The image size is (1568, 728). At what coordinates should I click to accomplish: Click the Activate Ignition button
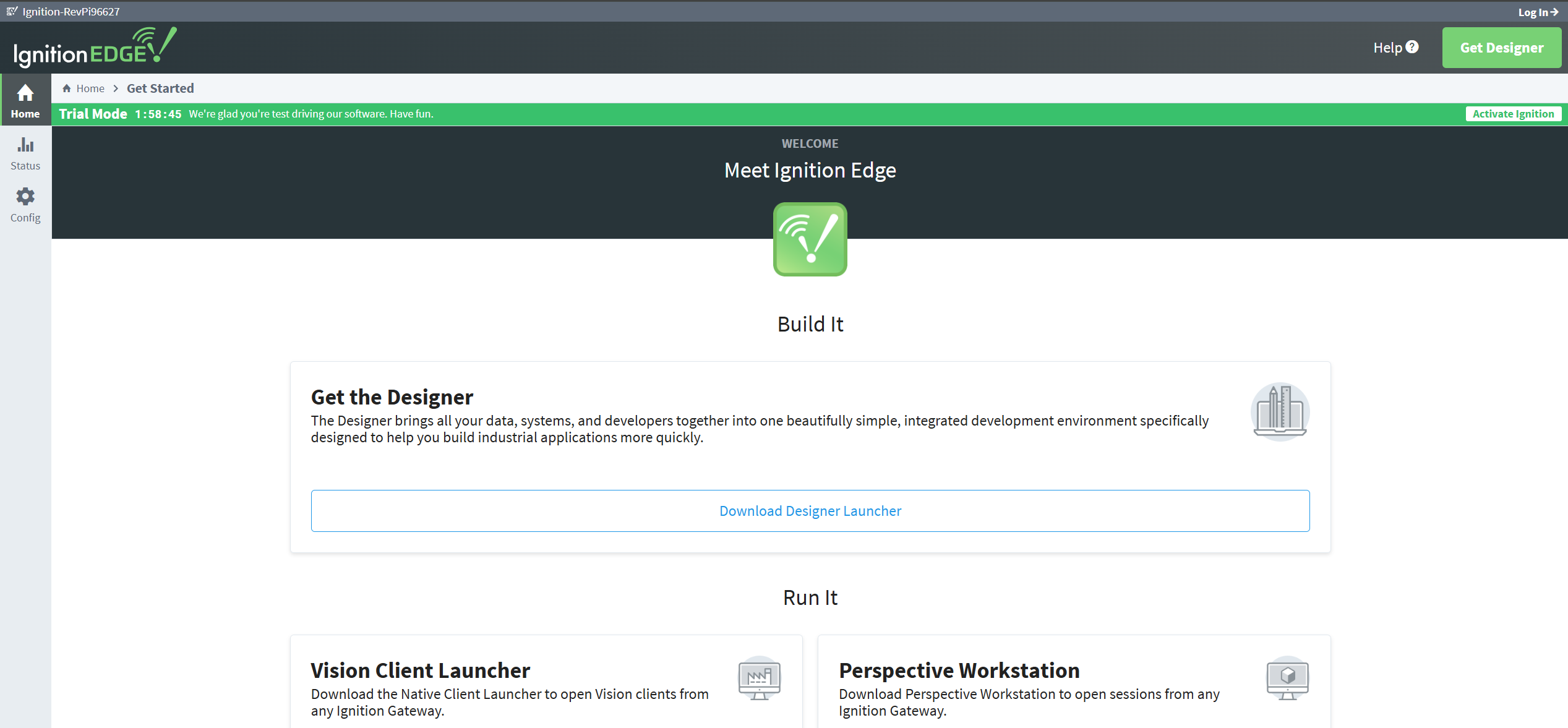pos(1513,114)
